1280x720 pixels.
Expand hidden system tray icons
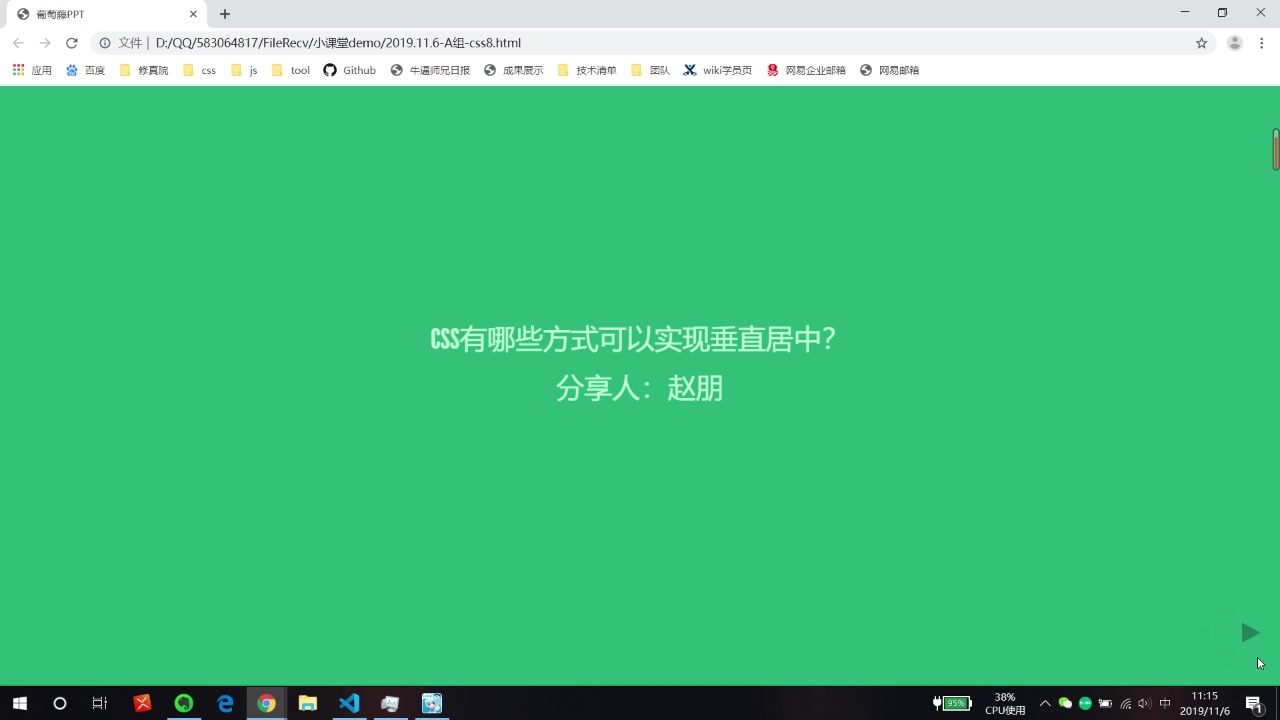(1045, 703)
